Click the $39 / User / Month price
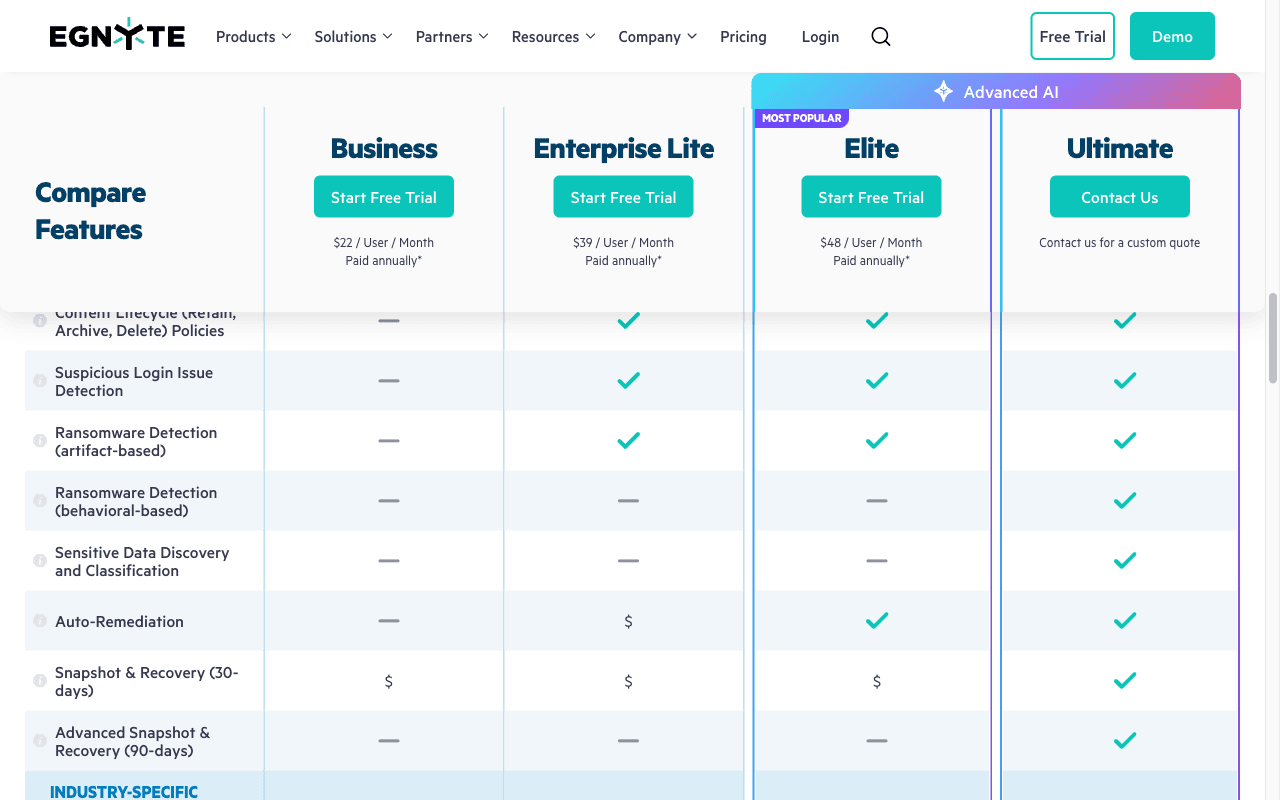The height and width of the screenshot is (800, 1280). tap(623, 242)
